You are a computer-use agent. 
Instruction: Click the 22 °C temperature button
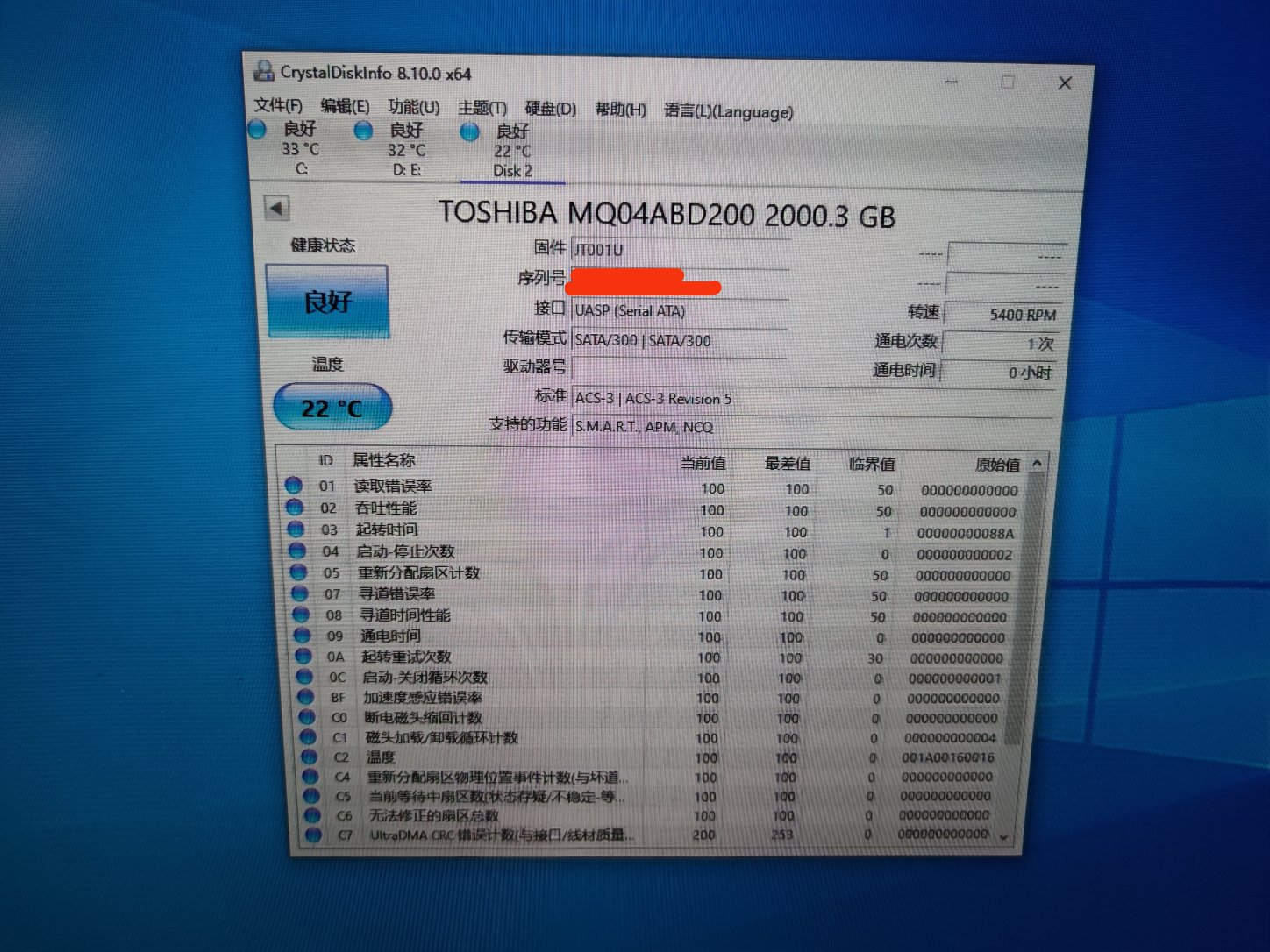pos(332,408)
